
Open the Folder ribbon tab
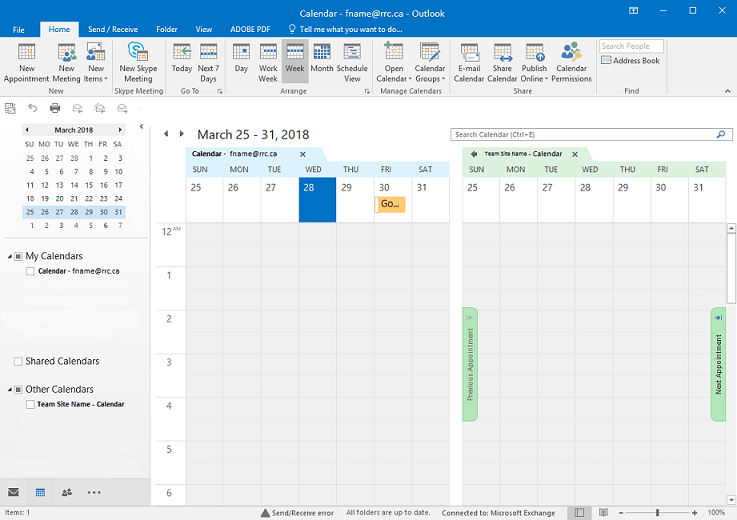[167, 29]
